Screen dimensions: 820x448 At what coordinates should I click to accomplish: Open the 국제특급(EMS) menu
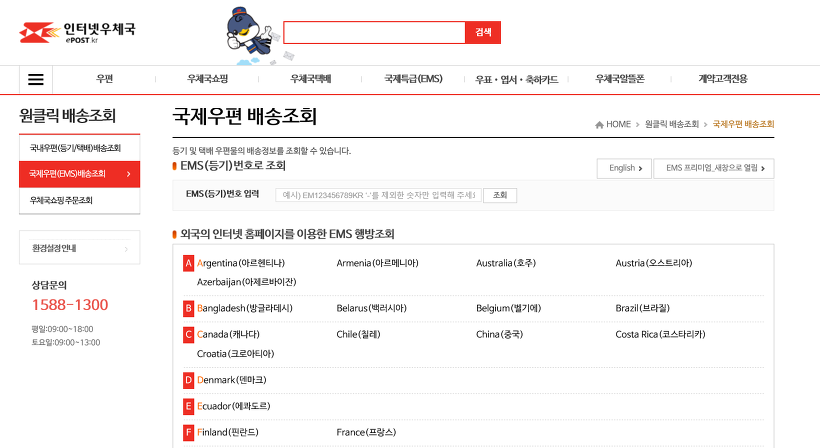[413, 79]
